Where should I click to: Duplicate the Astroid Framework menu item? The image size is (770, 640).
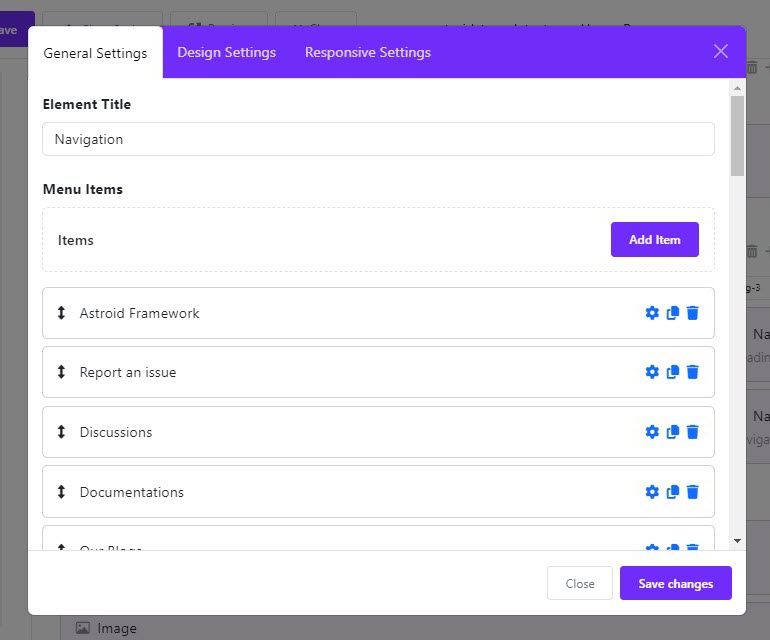tap(672, 313)
